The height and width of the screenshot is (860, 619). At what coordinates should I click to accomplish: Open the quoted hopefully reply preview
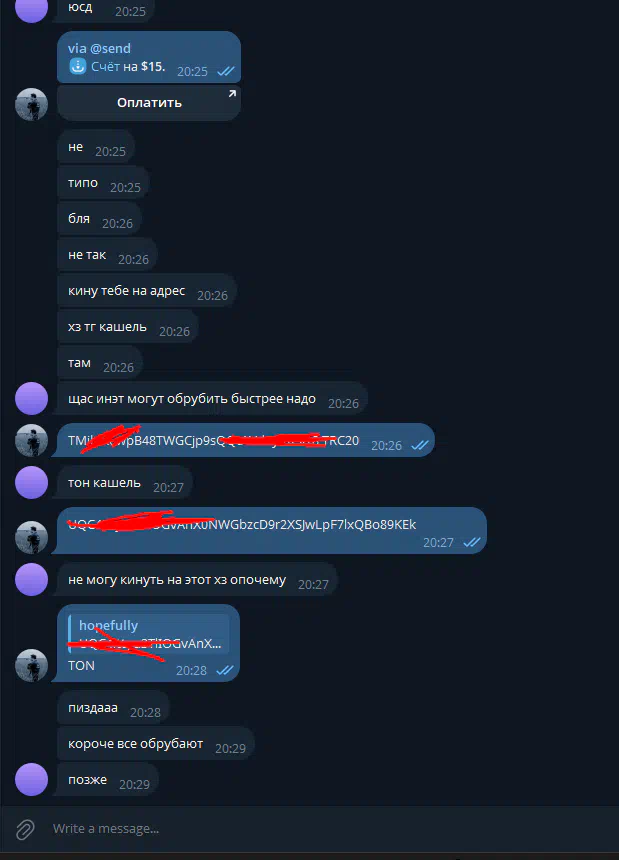click(x=149, y=634)
